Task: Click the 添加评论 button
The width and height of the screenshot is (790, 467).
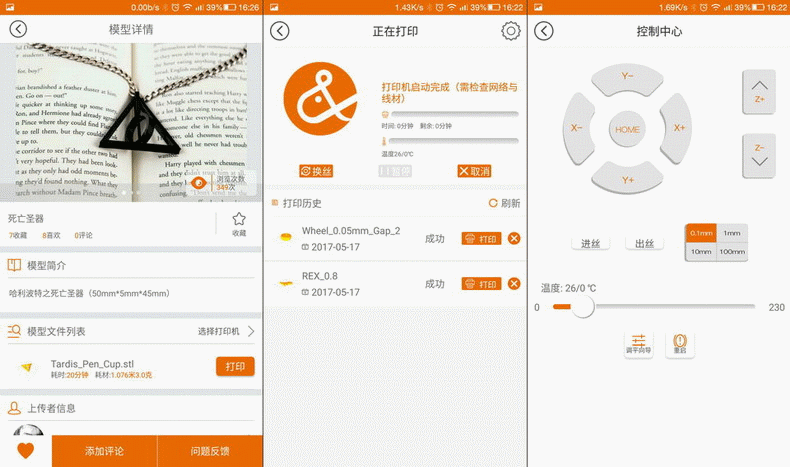Action: coord(104,451)
